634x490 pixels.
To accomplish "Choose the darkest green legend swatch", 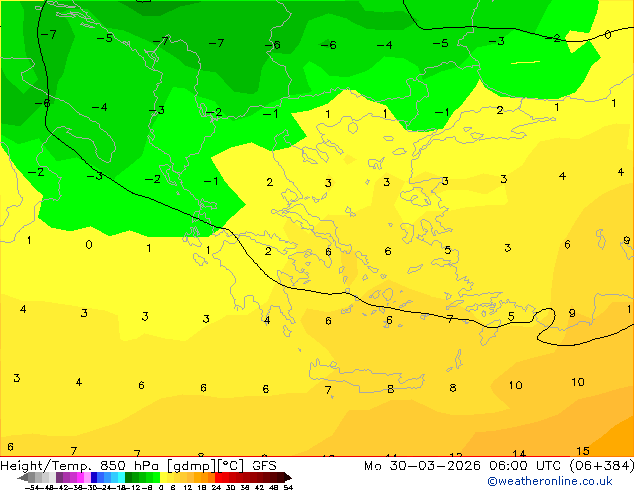I will tap(129, 477).
